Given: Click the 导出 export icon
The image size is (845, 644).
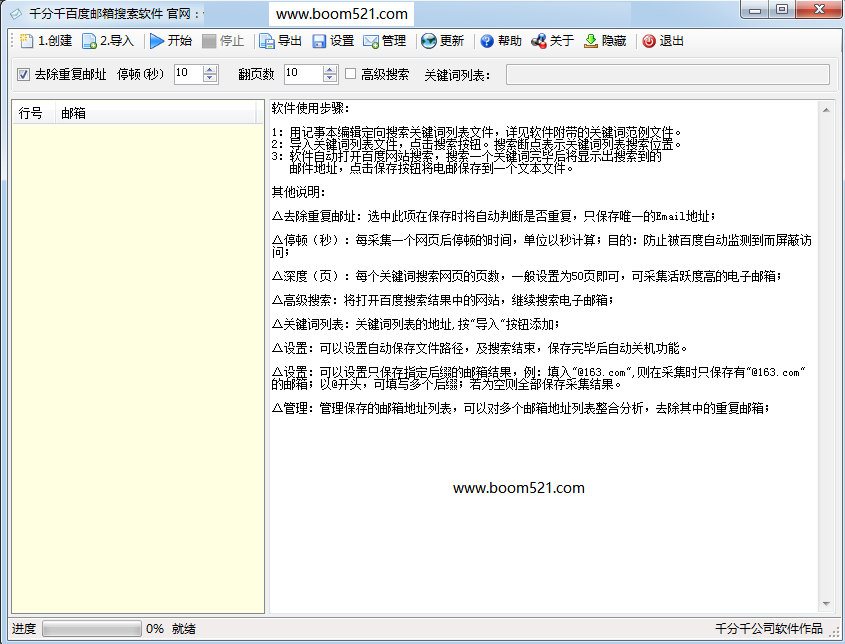Looking at the screenshot, I should [267, 41].
